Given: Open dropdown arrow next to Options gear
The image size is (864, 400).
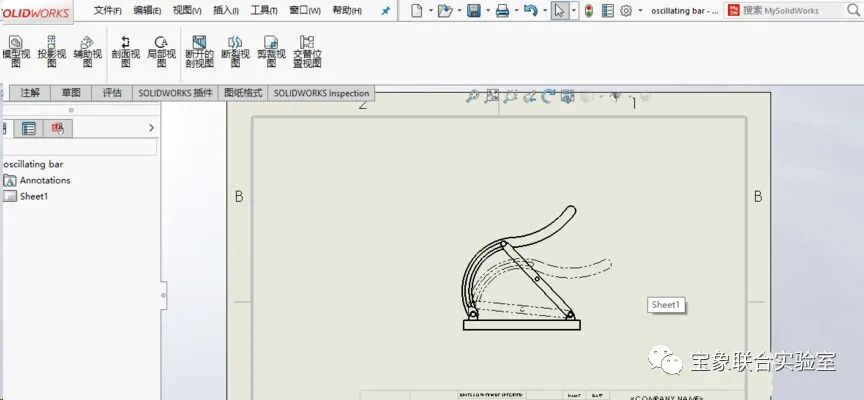Looking at the screenshot, I should coord(640,10).
